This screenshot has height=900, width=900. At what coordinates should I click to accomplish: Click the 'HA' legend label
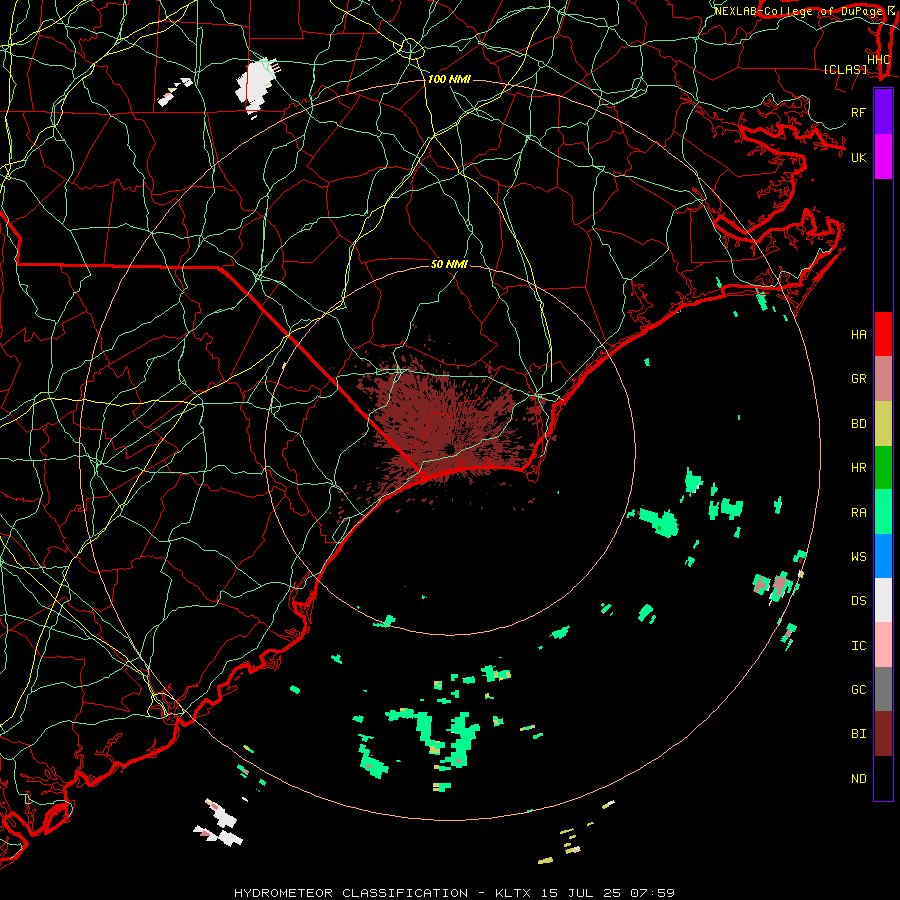pyautogui.click(x=858, y=335)
